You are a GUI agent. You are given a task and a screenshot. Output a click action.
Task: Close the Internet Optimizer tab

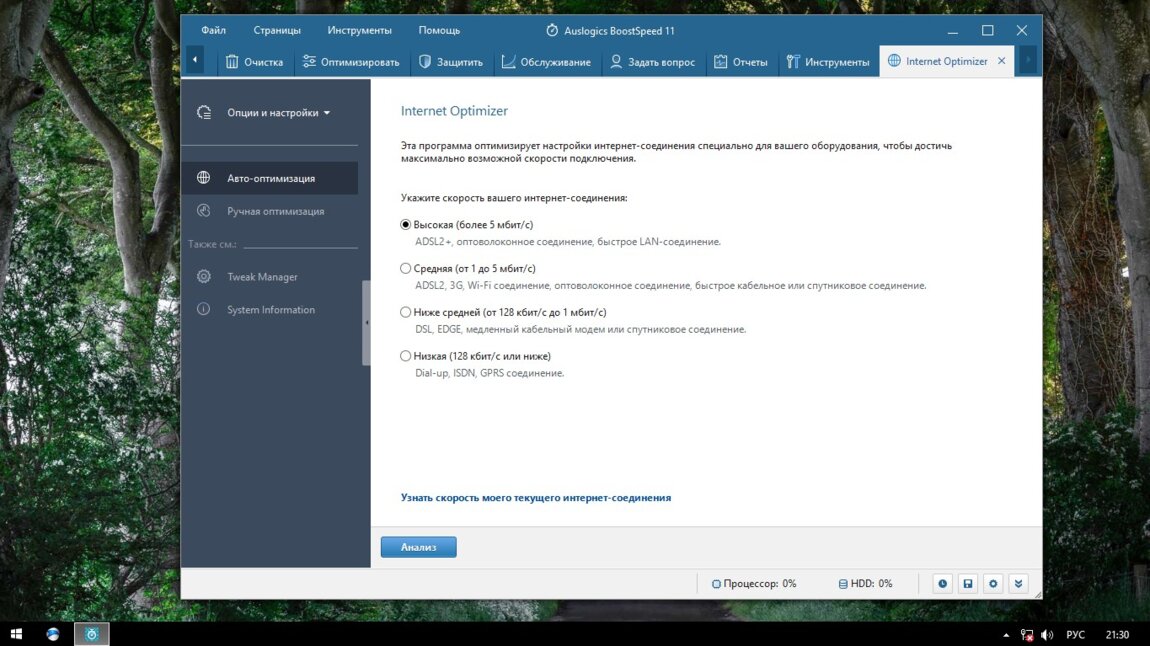tap(1002, 61)
